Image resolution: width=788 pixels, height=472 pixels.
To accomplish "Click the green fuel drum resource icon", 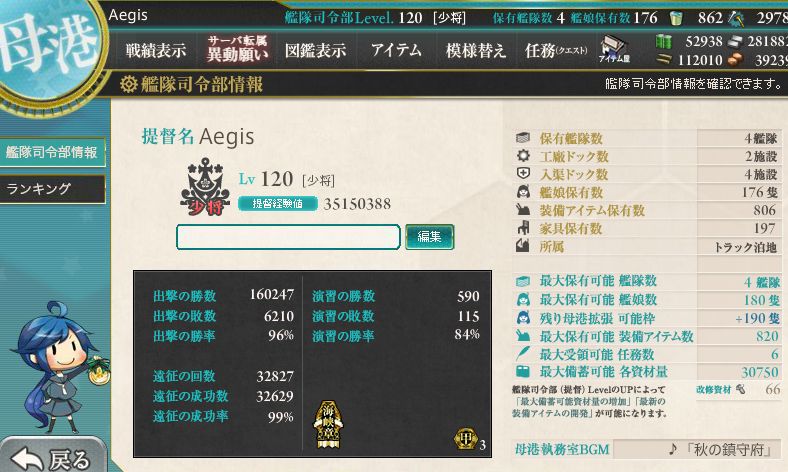I will pyautogui.click(x=663, y=41).
